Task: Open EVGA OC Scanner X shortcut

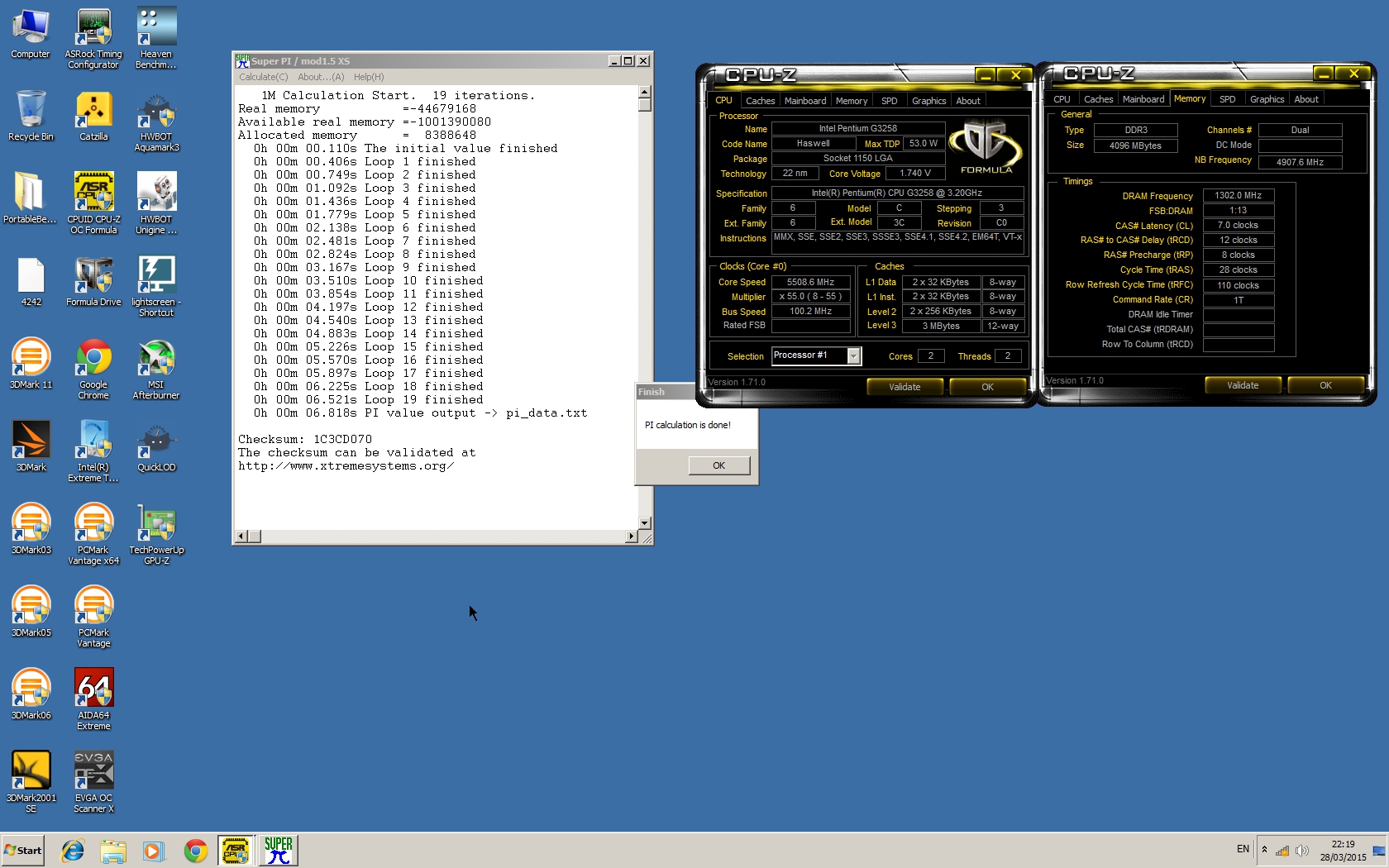Action: point(93,782)
